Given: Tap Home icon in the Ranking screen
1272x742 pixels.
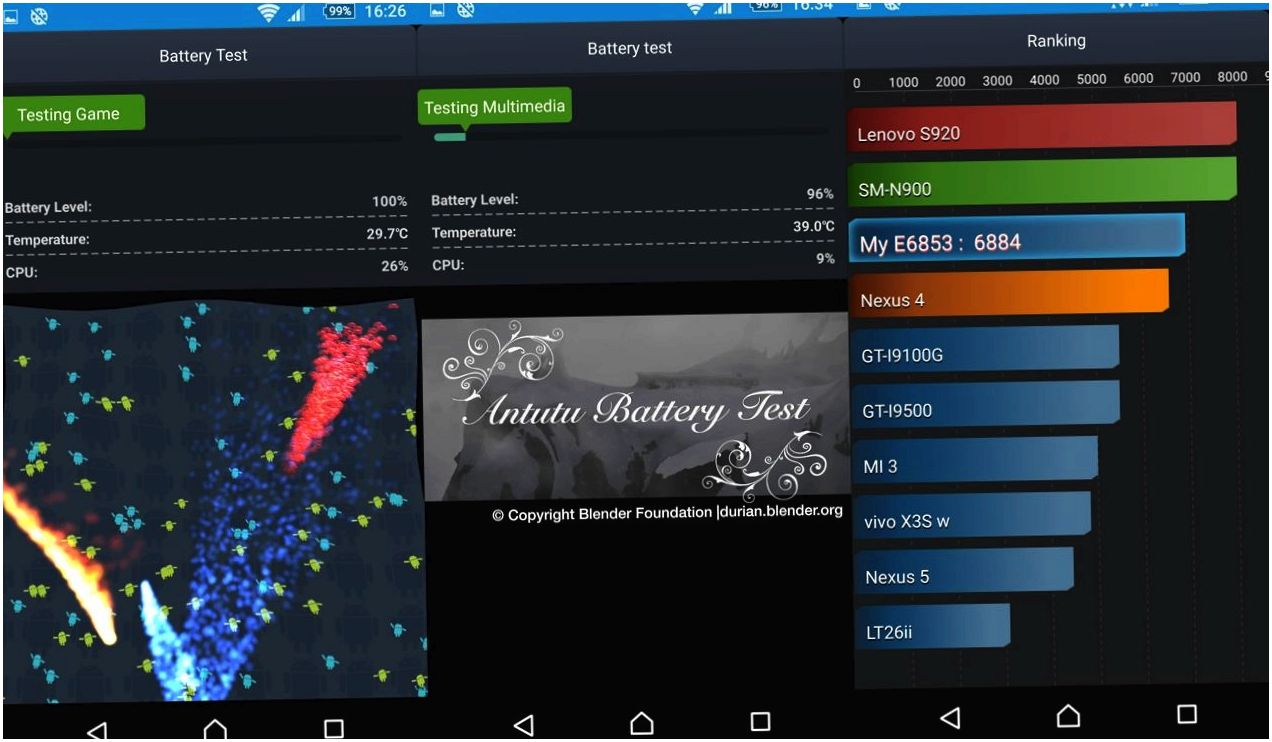Looking at the screenshot, I should point(1068,715).
